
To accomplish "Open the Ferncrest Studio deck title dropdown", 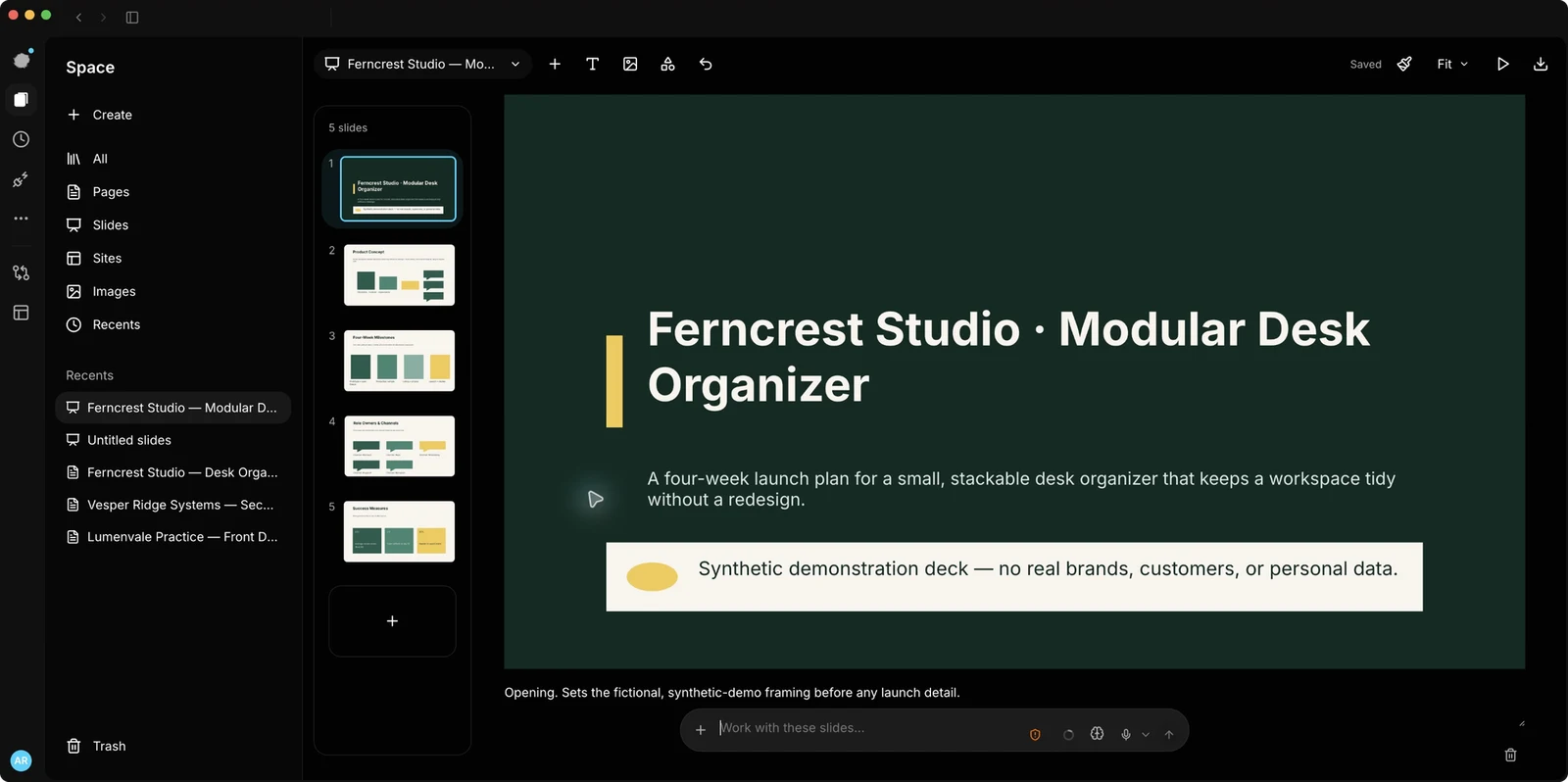I will [423, 64].
